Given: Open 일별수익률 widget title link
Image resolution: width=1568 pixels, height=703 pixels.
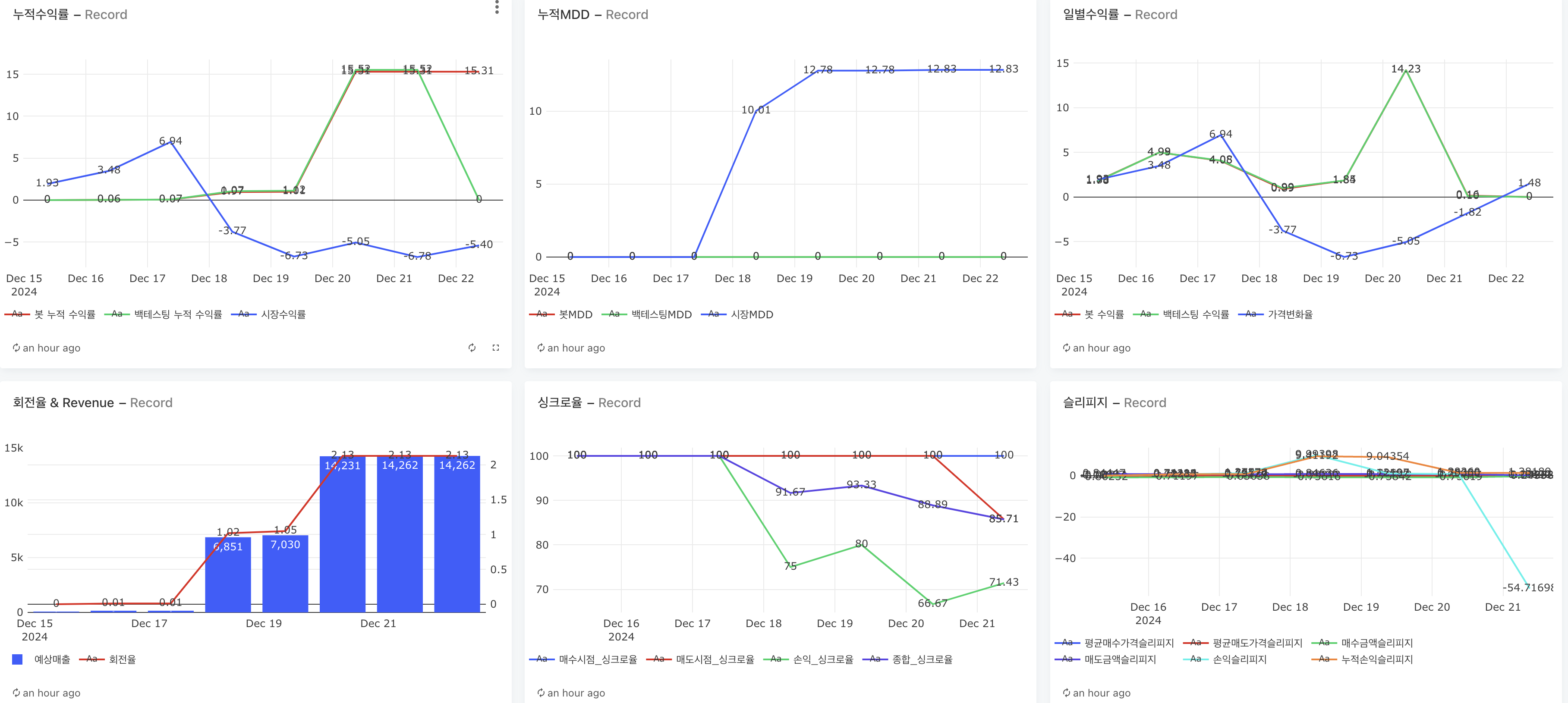Looking at the screenshot, I should pos(1090,15).
